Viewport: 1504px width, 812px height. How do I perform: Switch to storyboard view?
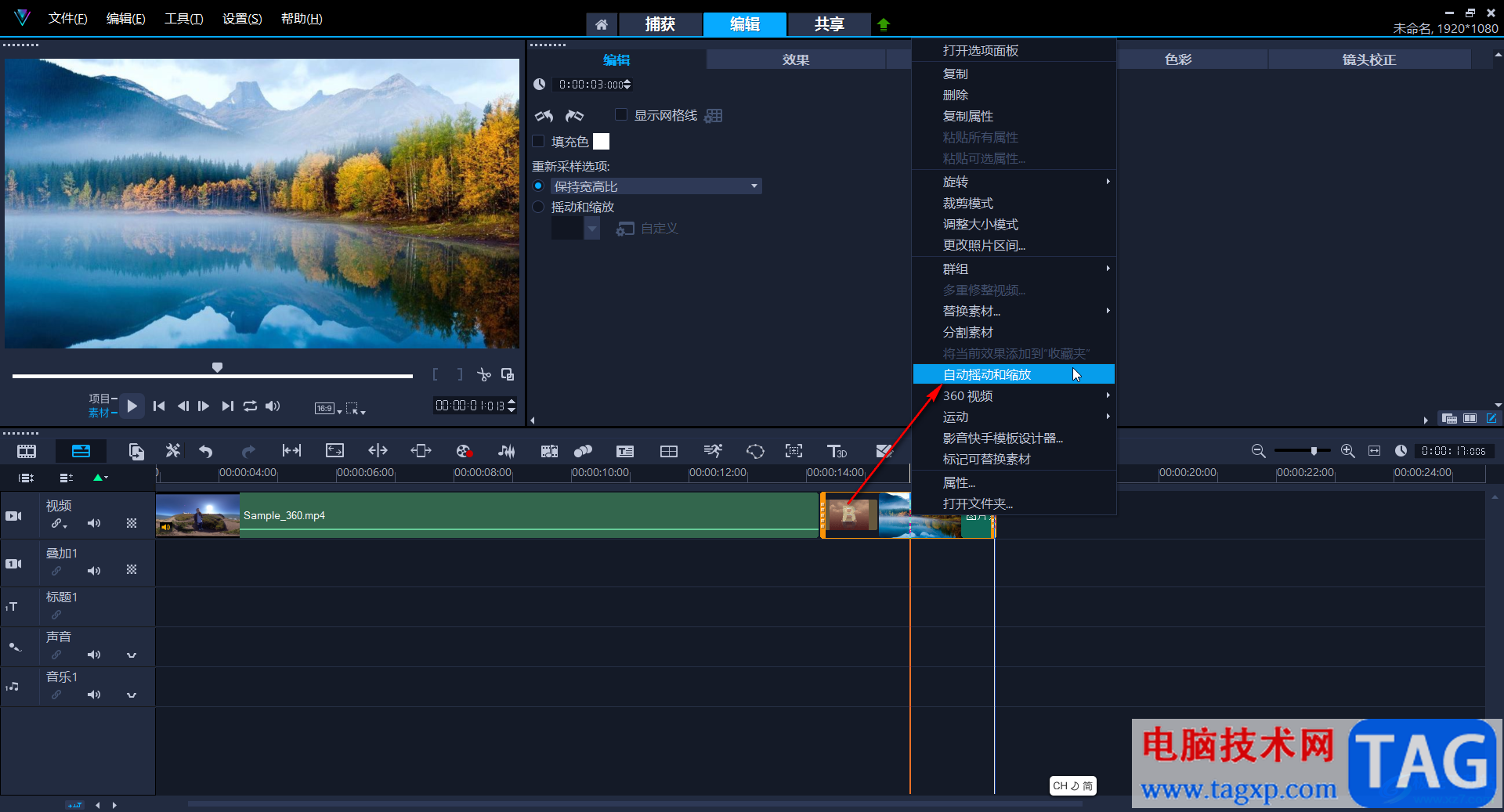pos(27,451)
